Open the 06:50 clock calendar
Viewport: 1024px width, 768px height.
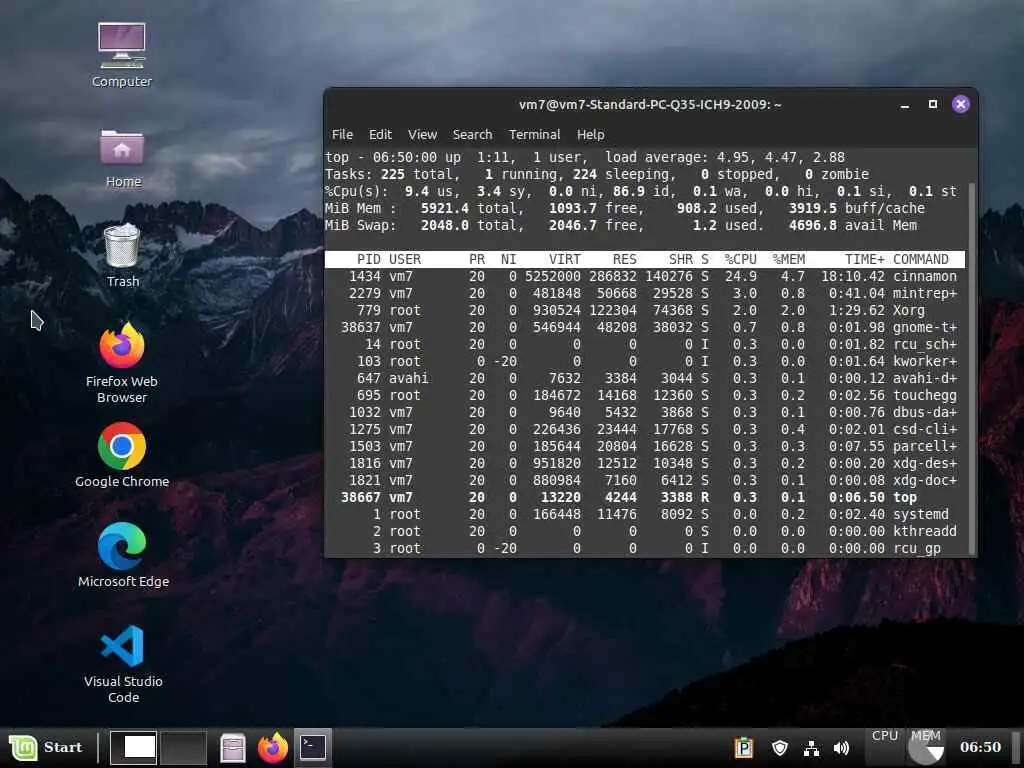(x=980, y=747)
